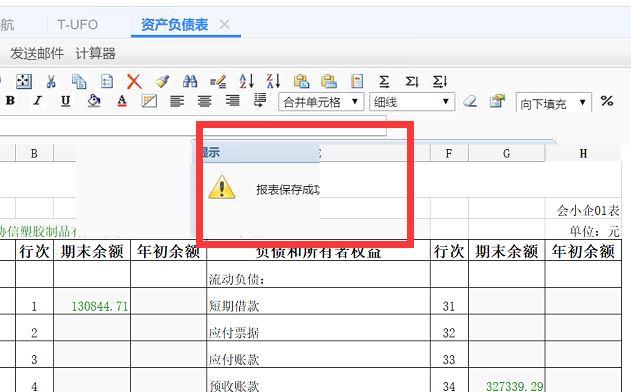Click the 发送邮件 menu item
The width and height of the screenshot is (631, 392).
pos(37,53)
